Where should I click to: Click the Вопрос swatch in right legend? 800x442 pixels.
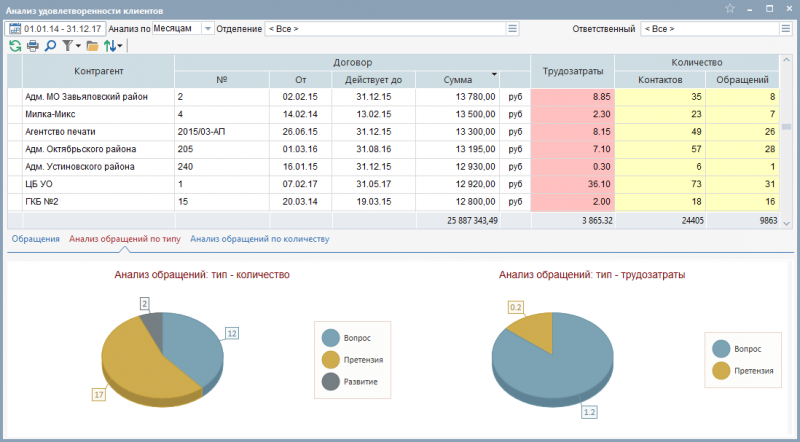721,349
